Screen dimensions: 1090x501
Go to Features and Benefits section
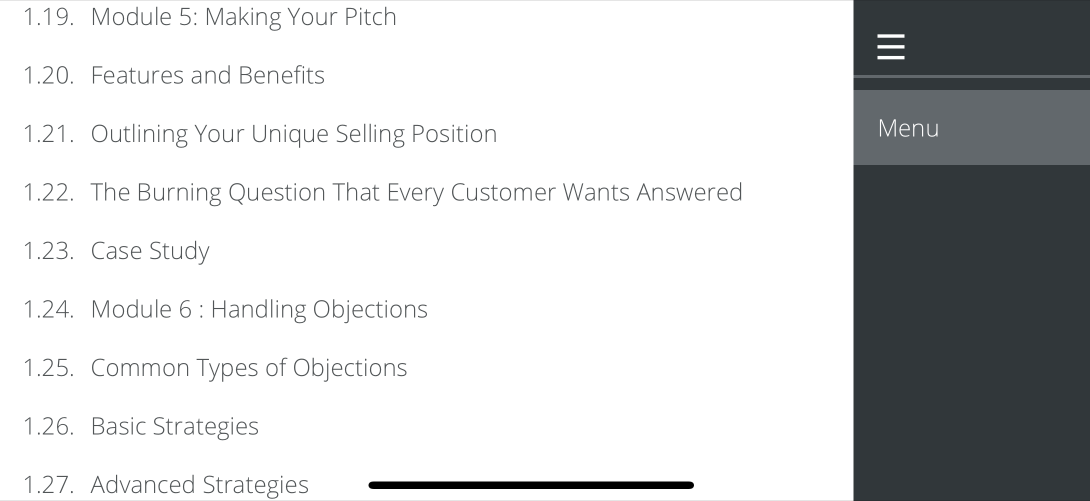click(x=207, y=75)
